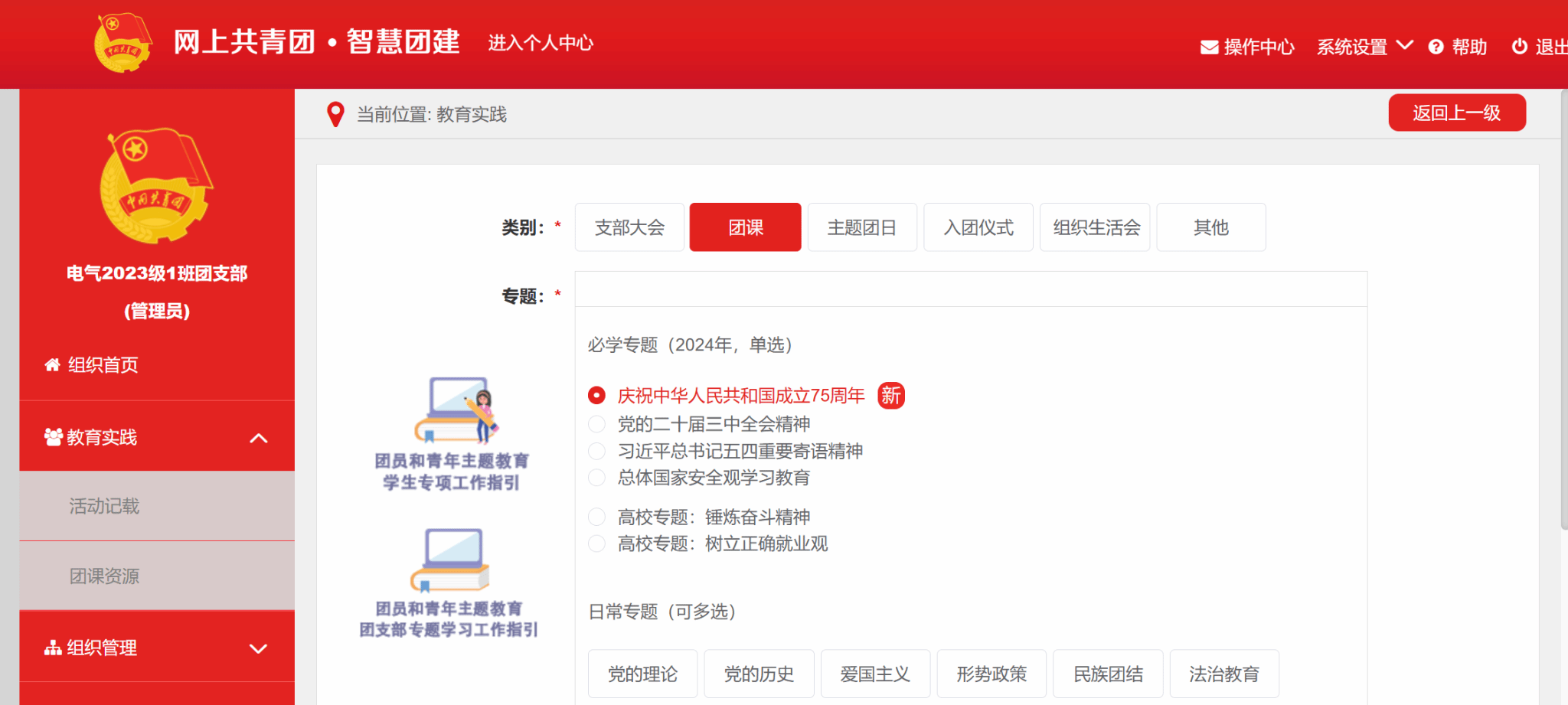Image resolution: width=1568 pixels, height=705 pixels.
Task: Open the 团支部专题学习工作指引 laptop illustration
Action: click(450, 560)
